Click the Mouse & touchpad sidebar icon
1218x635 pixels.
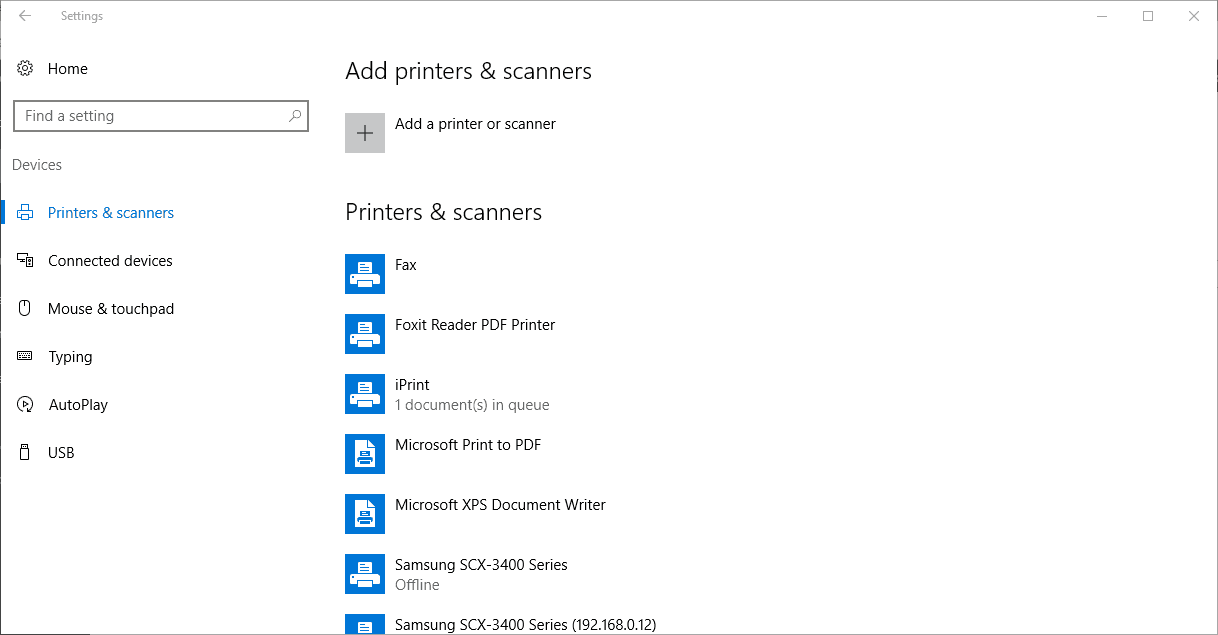tap(26, 309)
